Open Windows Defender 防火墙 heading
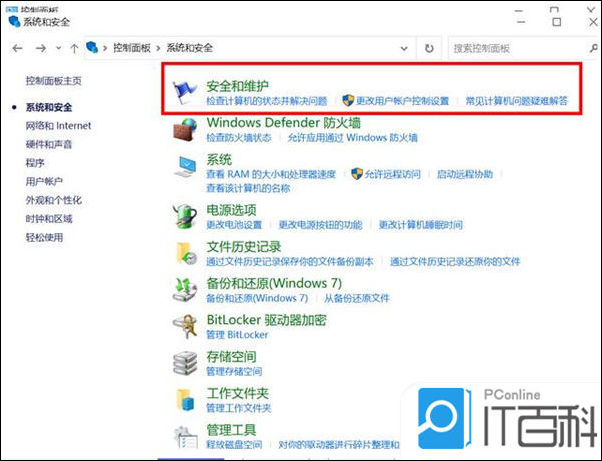The image size is (602, 461). [283, 123]
